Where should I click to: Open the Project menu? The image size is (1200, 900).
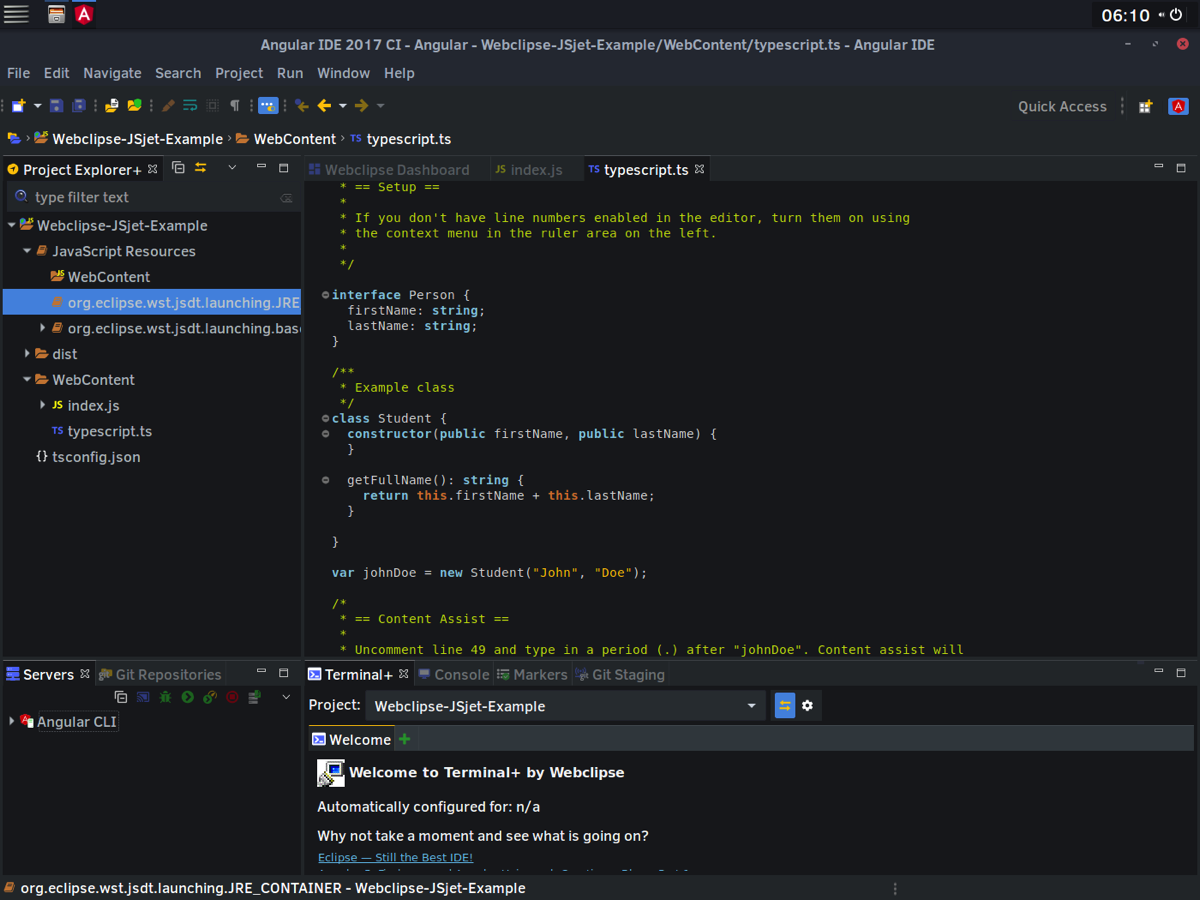point(239,73)
